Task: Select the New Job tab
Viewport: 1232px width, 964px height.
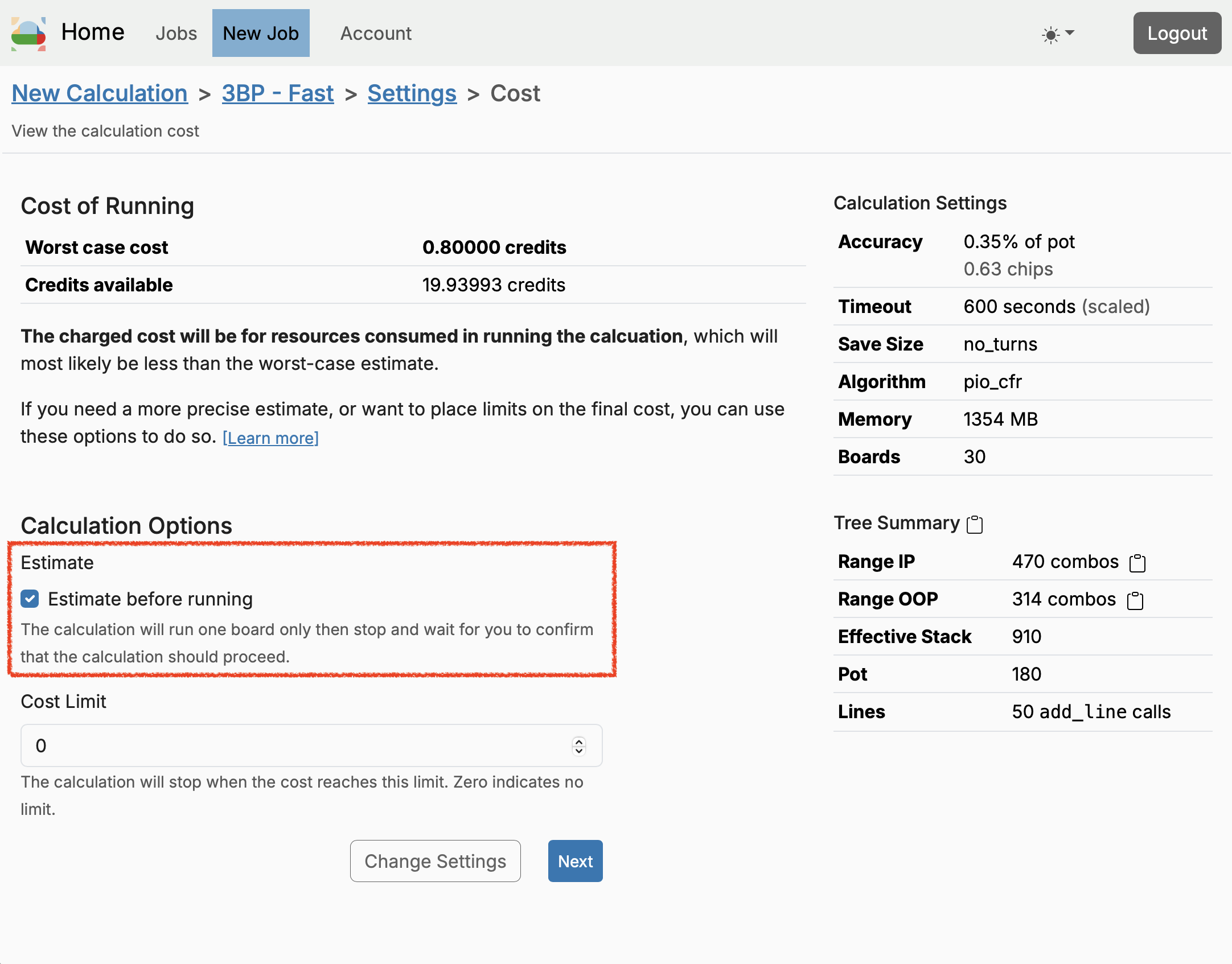Action: (261, 33)
